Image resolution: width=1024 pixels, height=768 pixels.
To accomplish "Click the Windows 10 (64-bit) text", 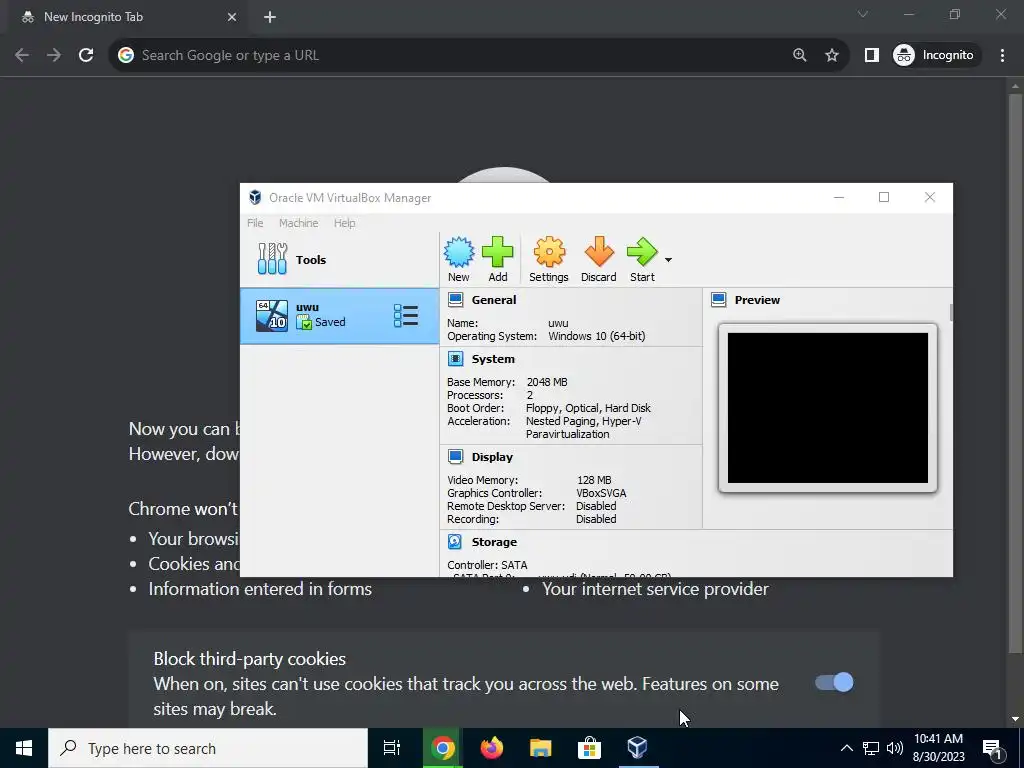I will (596, 336).
